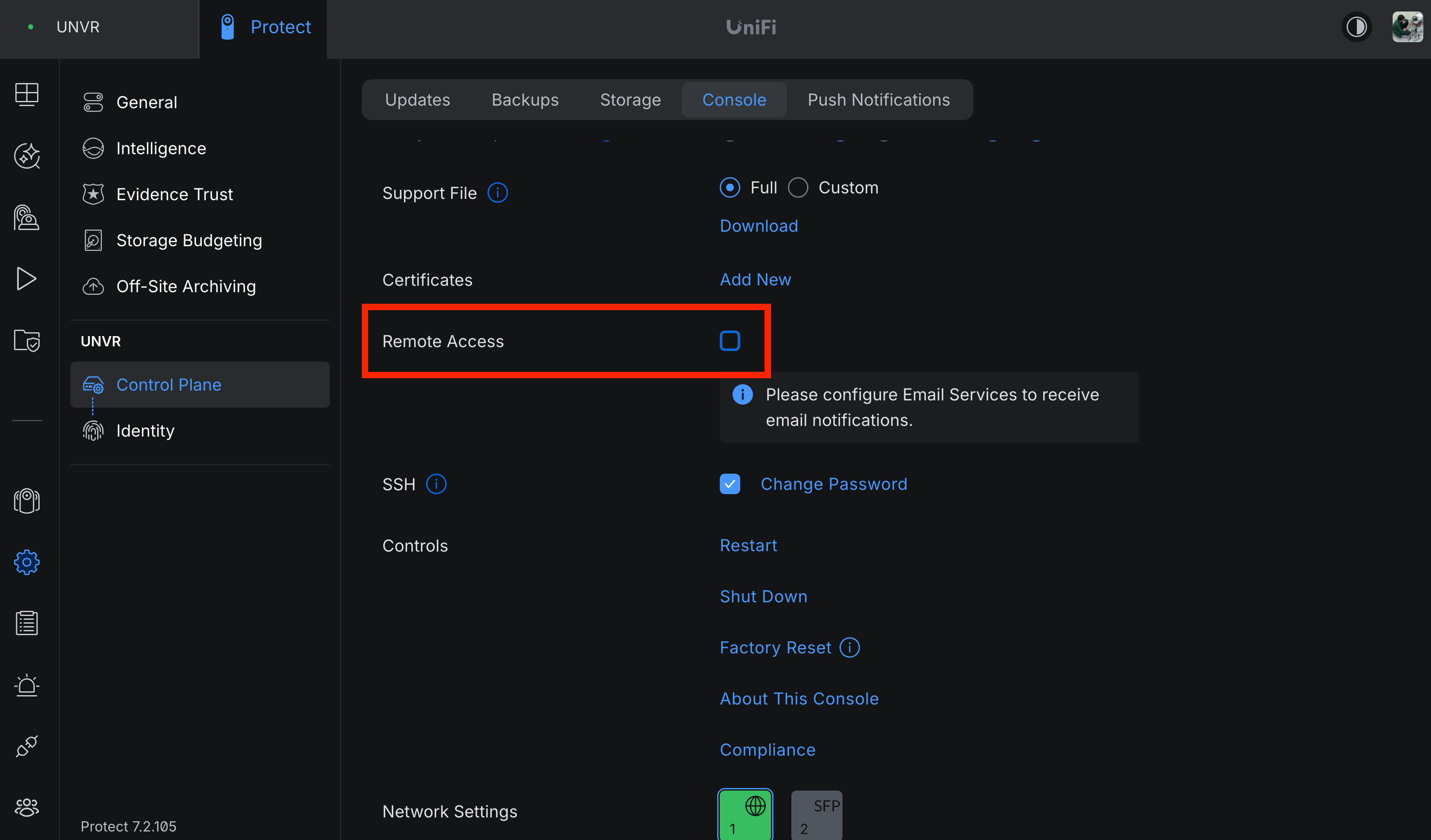Open the integrations plug icon
Viewport: 1431px width, 840px height.
point(27,746)
